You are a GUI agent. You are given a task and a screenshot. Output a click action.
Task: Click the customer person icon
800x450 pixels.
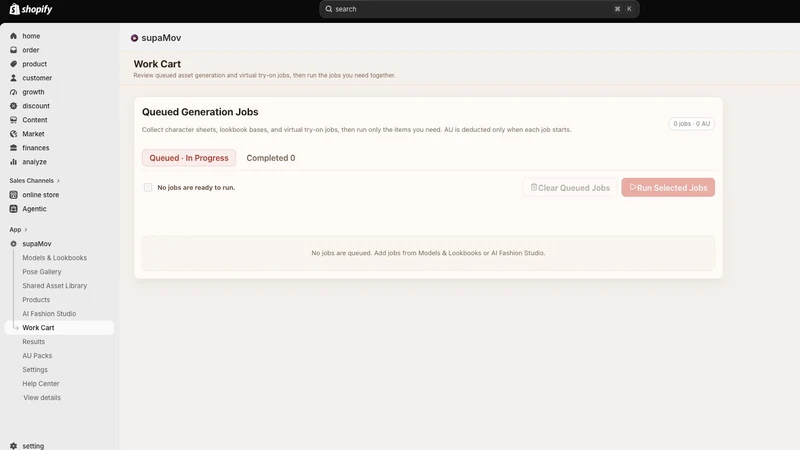point(13,78)
